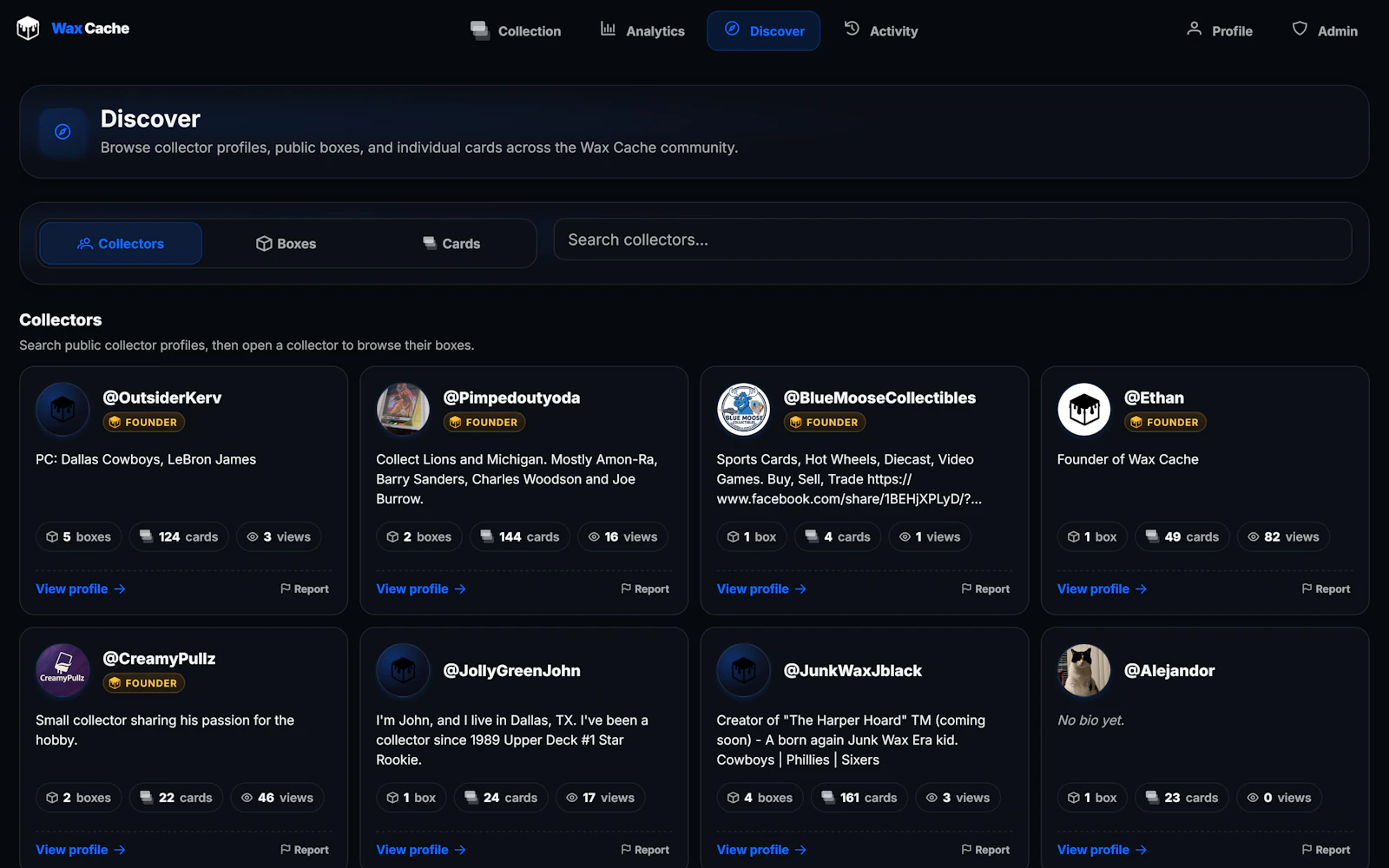View profile of @Ethan
This screenshot has width=1389, height=868.
[x=1103, y=589]
